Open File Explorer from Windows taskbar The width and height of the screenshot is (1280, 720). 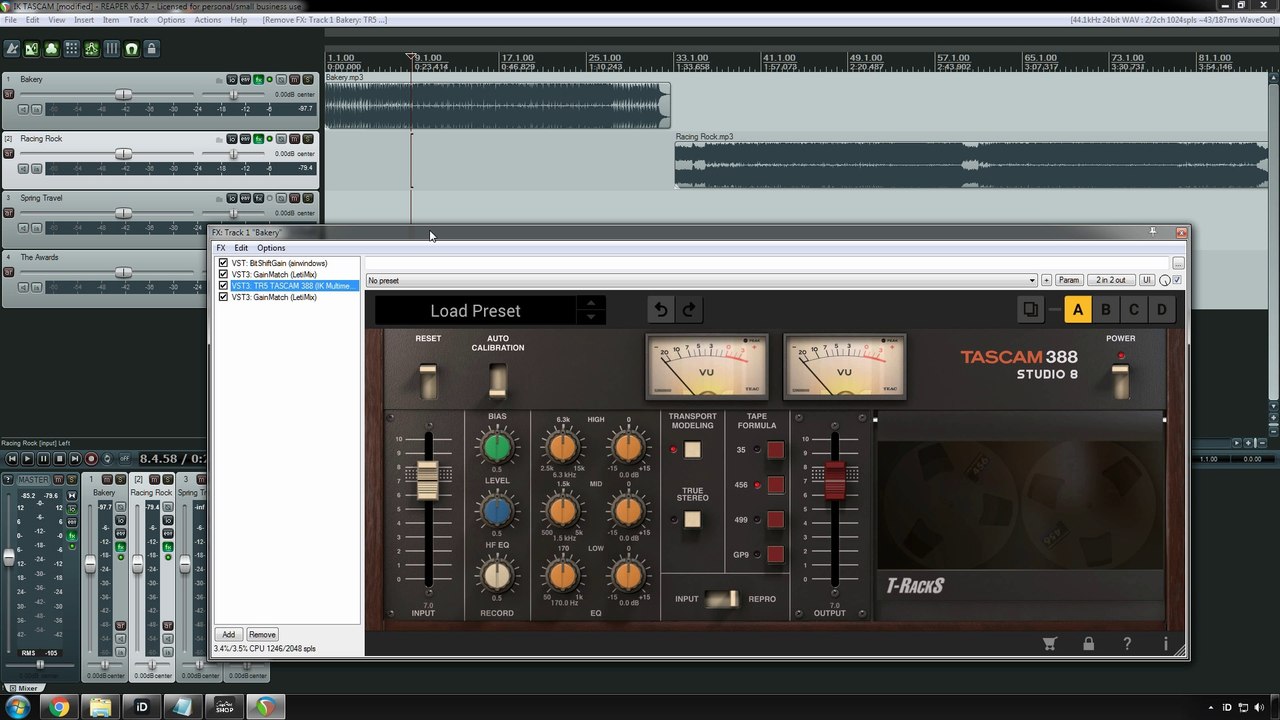(x=101, y=707)
